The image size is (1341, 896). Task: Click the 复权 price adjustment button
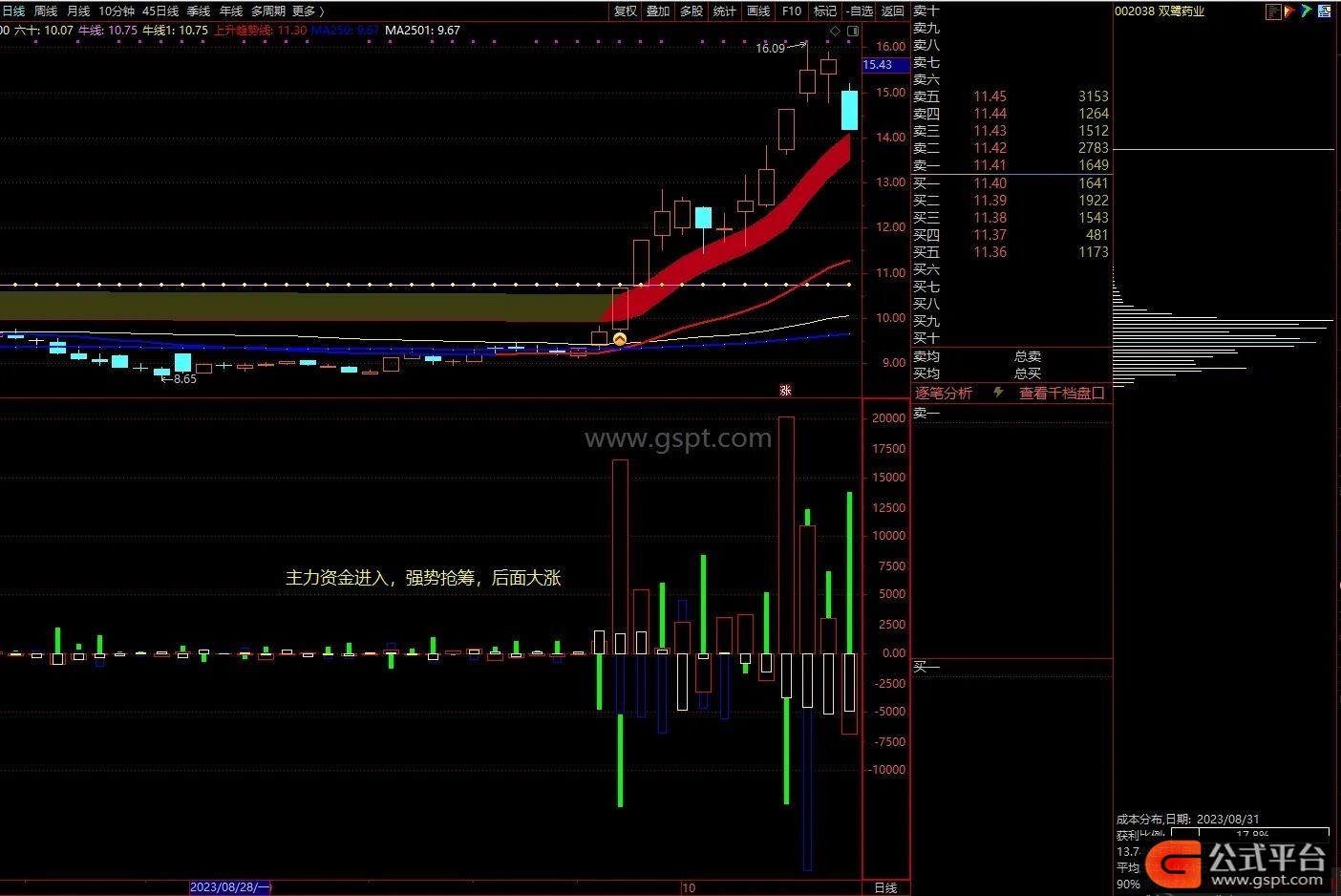pos(625,11)
